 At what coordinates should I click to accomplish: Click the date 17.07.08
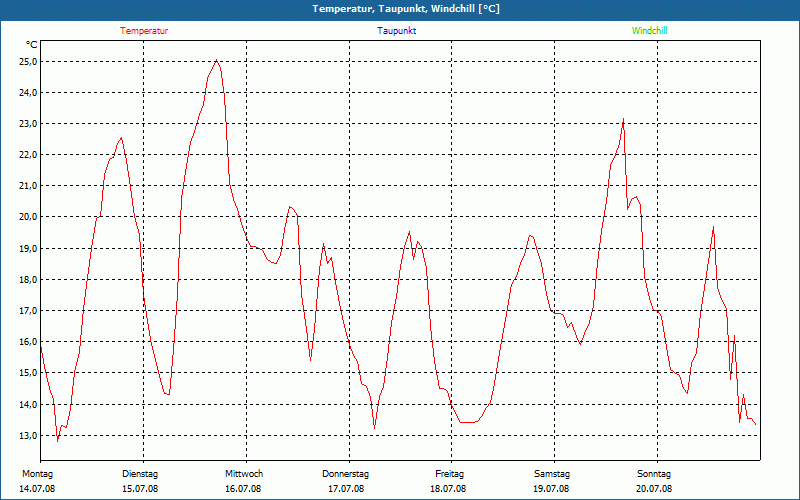pyautogui.click(x=346, y=489)
